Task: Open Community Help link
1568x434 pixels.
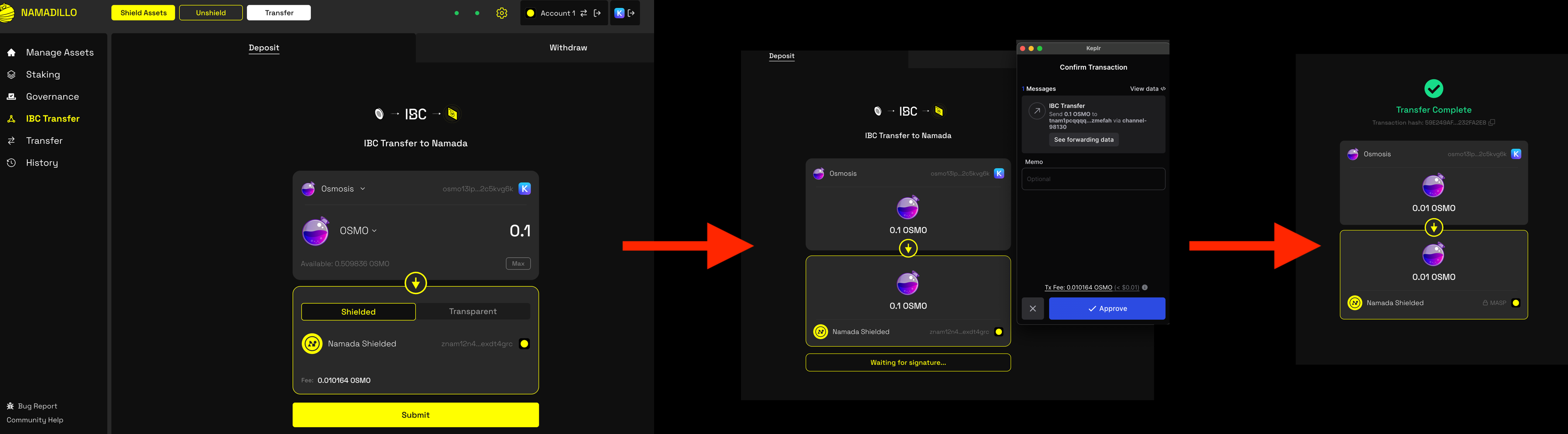Action: (x=35, y=420)
